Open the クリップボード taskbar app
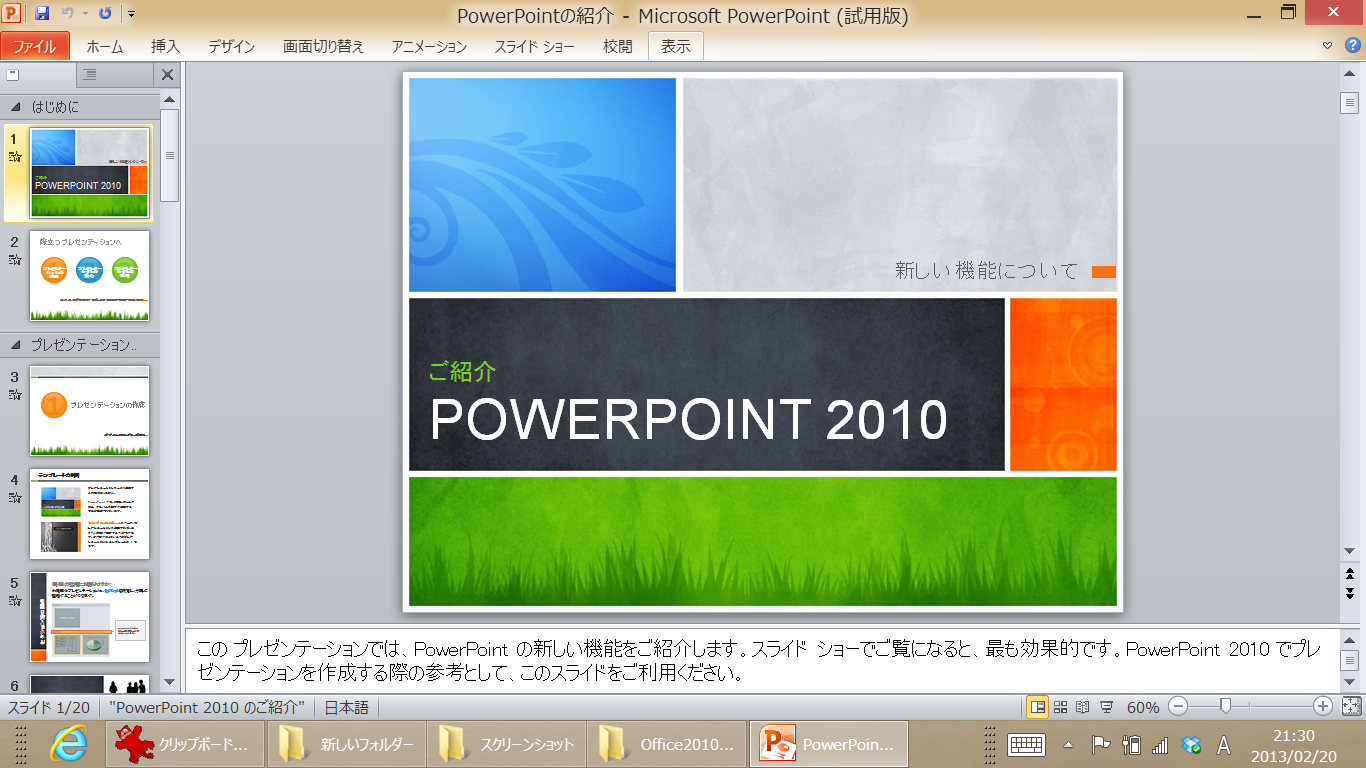 [x=185, y=744]
